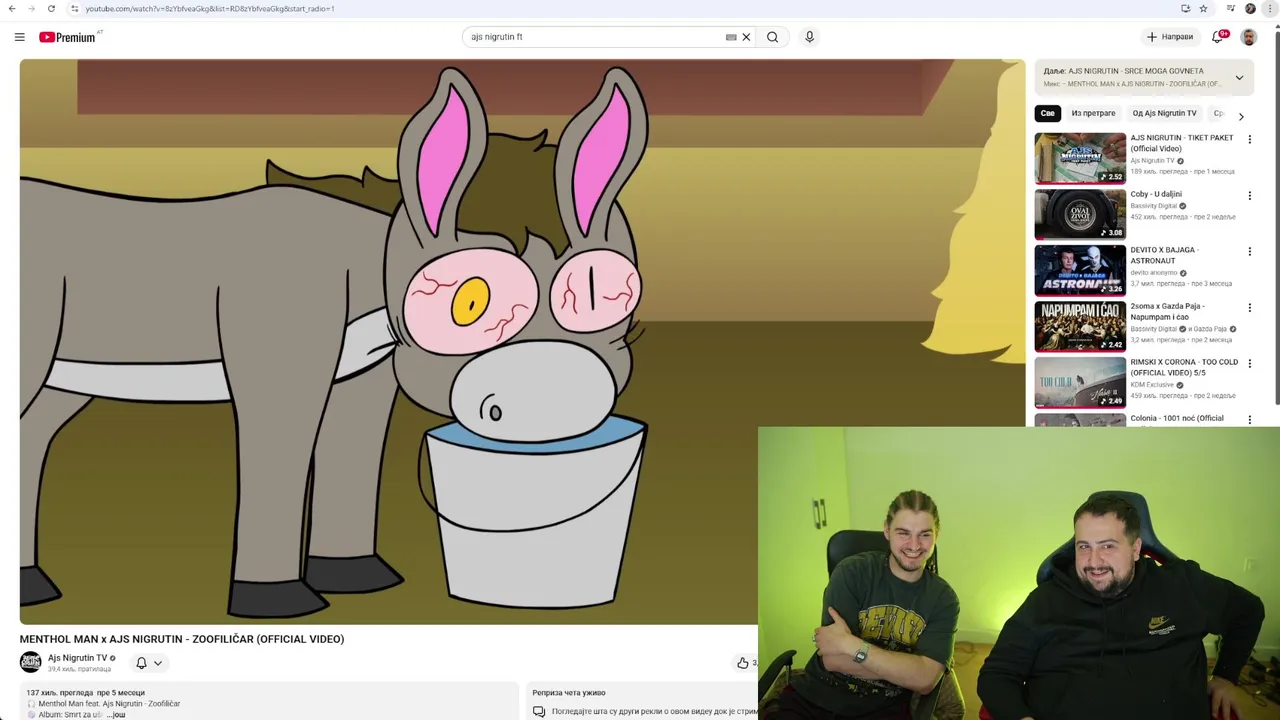
Task: Install app icon in the address bar
Action: tap(1185, 8)
